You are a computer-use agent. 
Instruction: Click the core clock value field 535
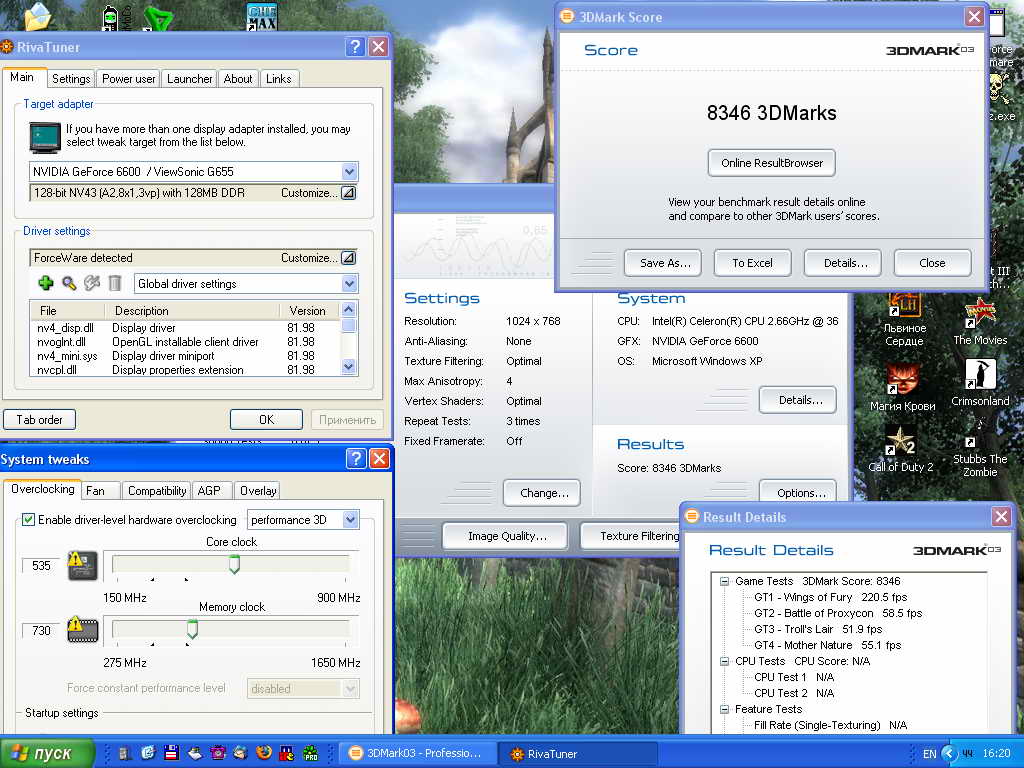(41, 566)
